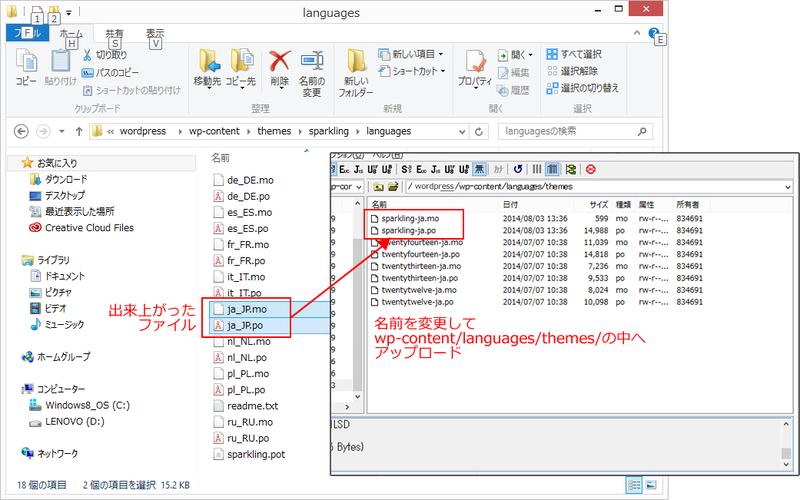Click Rename (名前の変更) in ribbon
The image size is (800, 500).
(x=312, y=74)
